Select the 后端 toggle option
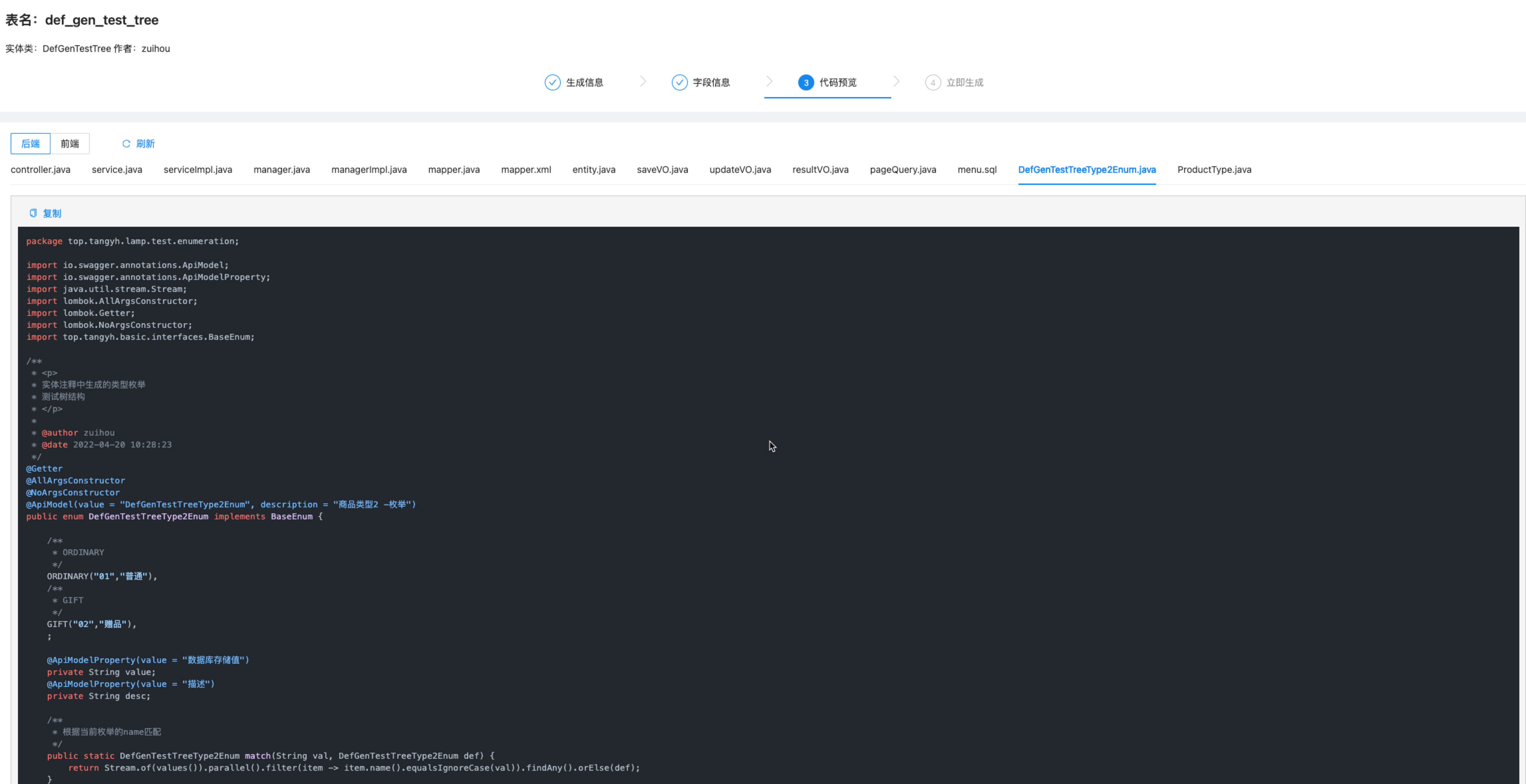The height and width of the screenshot is (784, 1526). click(x=30, y=144)
